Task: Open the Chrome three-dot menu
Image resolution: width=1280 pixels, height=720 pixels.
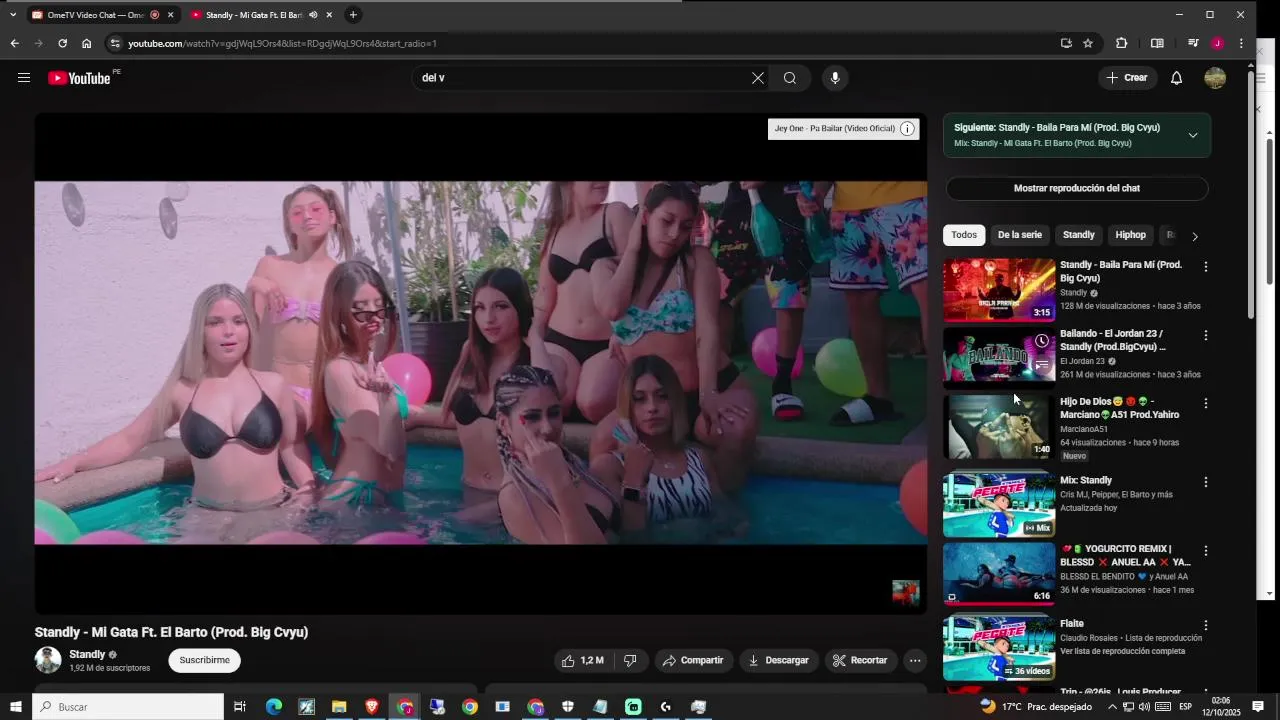Action: (1241, 43)
